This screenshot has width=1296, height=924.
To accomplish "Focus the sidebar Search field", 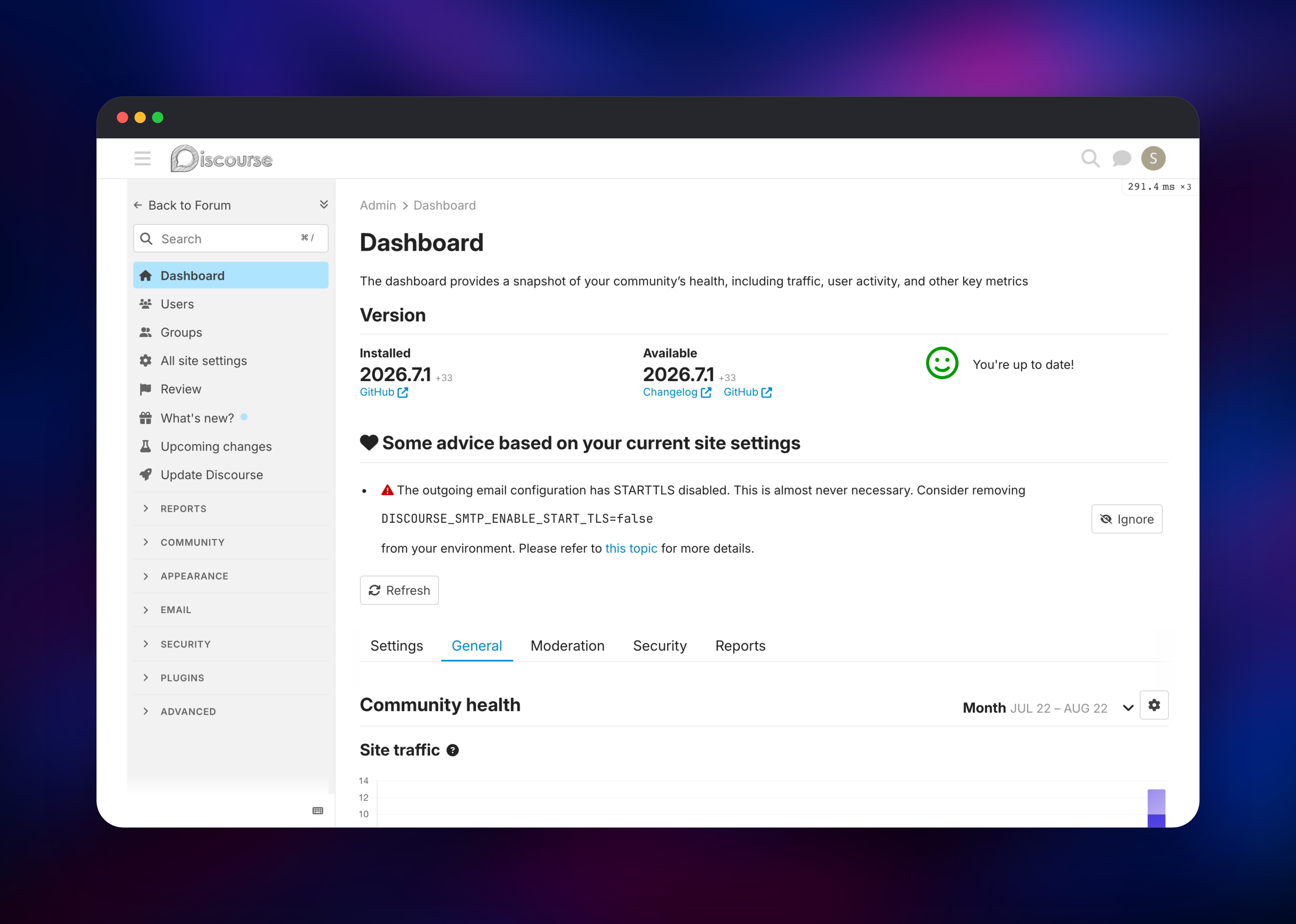I will (x=231, y=238).
